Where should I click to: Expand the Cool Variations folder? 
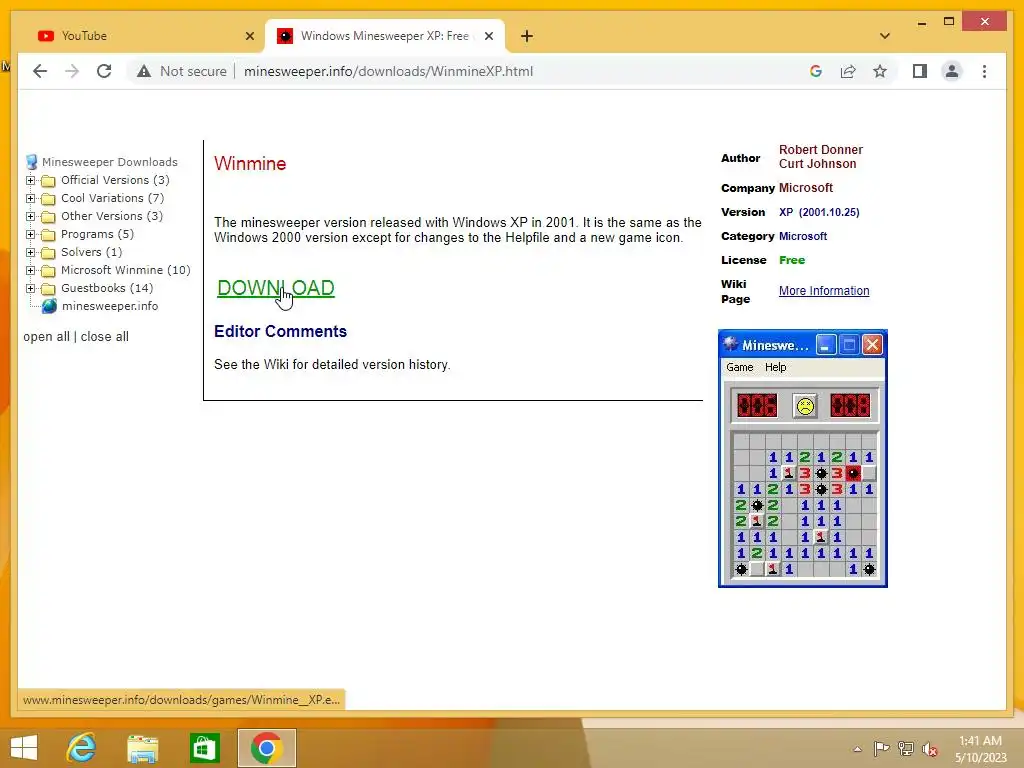coord(30,198)
